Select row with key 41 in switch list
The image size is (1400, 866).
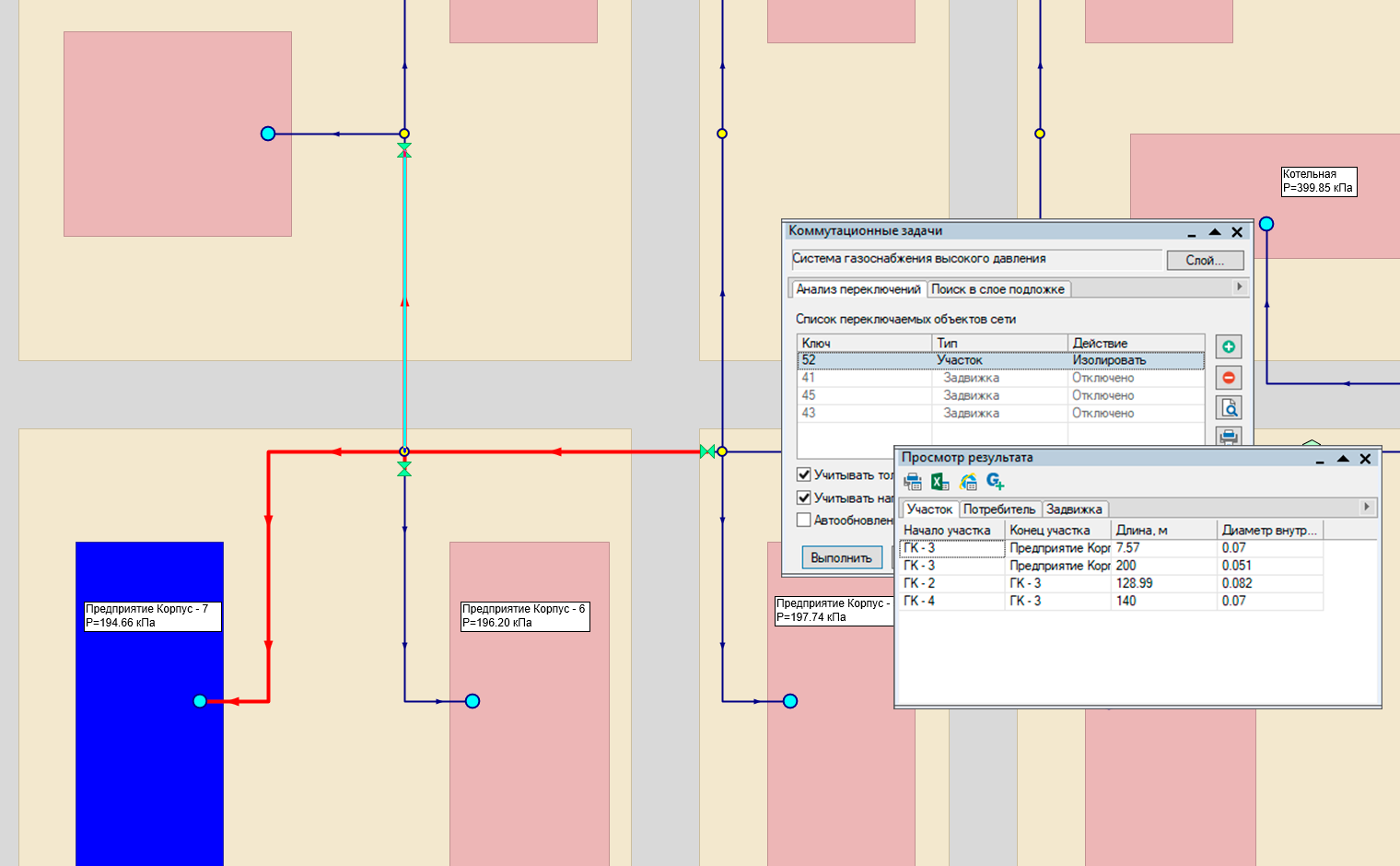(x=866, y=378)
